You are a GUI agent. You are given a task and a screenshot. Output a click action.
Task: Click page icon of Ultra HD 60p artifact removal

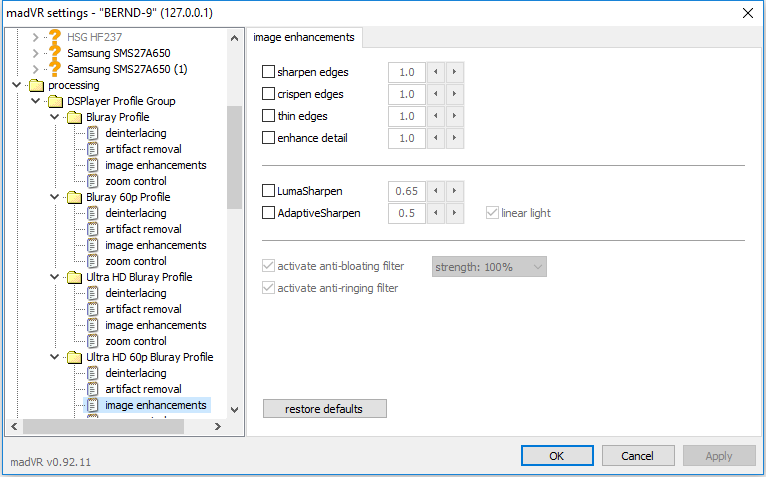(x=93, y=390)
